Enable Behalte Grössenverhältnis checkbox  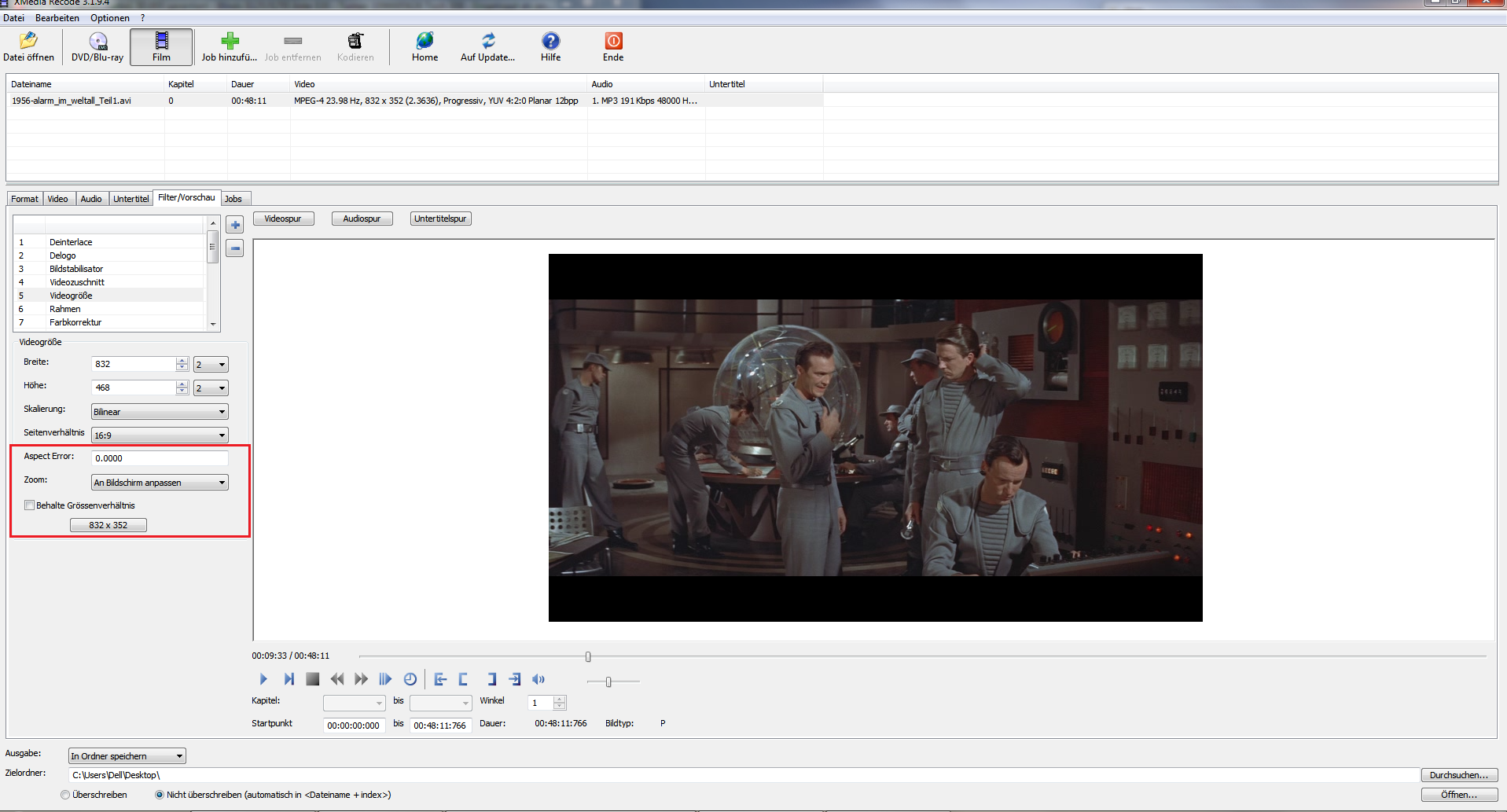pyautogui.click(x=30, y=505)
